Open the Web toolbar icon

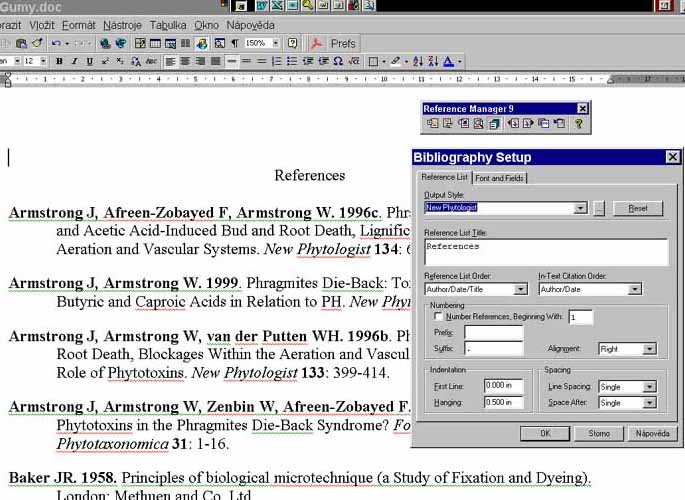click(x=121, y=43)
